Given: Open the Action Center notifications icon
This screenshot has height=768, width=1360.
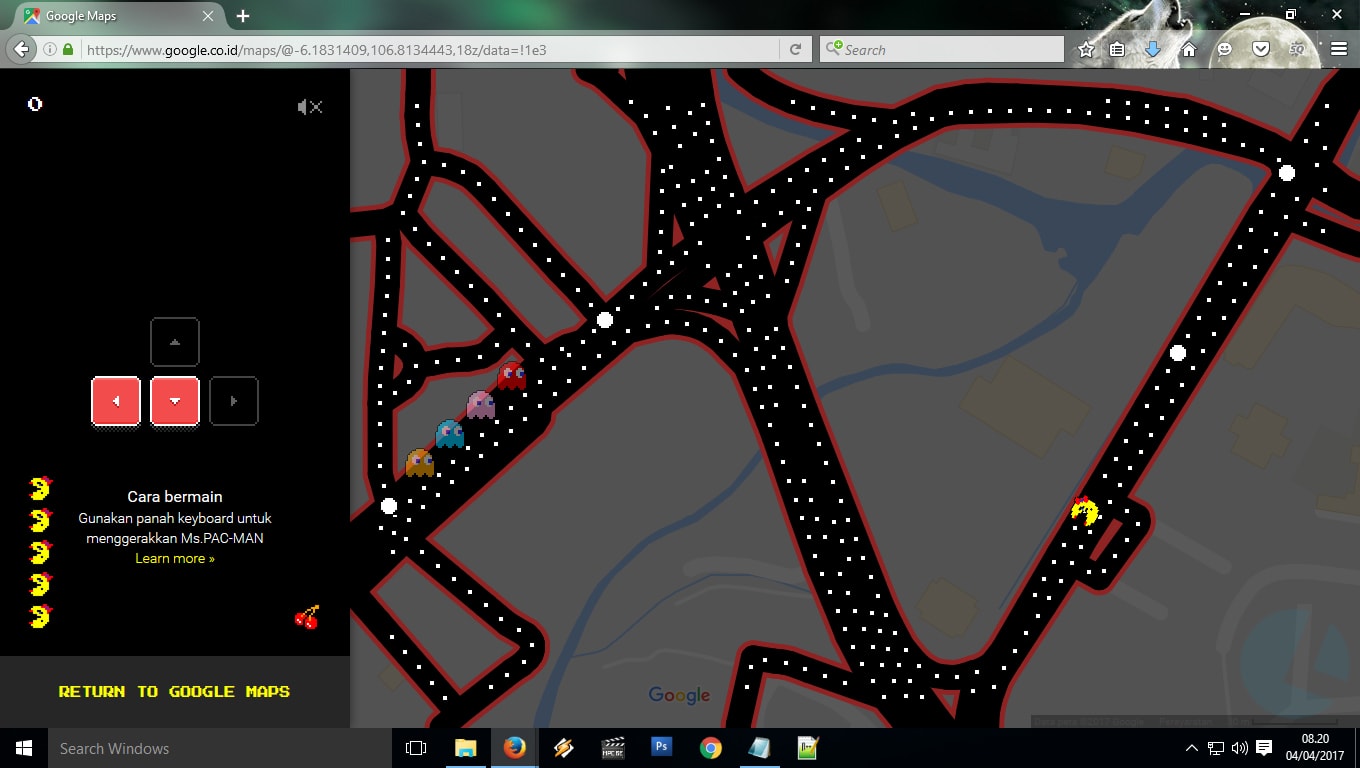Looking at the screenshot, I should [1264, 748].
